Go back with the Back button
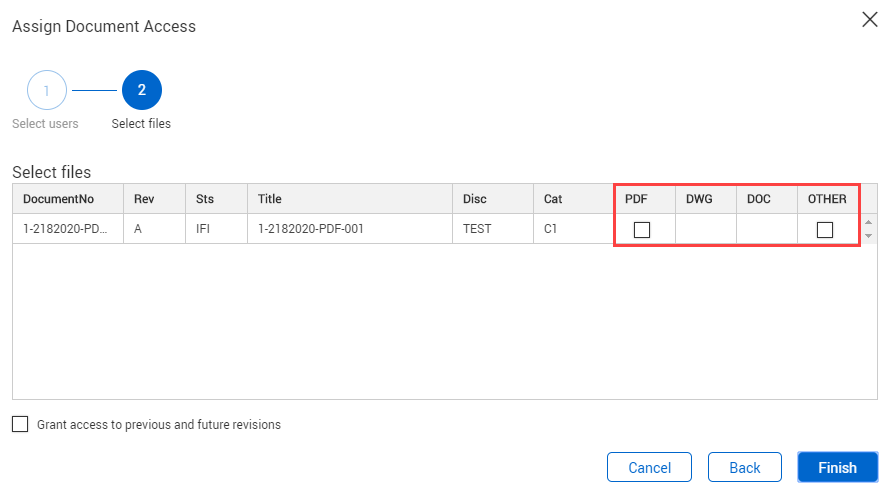Viewport: 893px width, 495px height. click(x=744, y=467)
